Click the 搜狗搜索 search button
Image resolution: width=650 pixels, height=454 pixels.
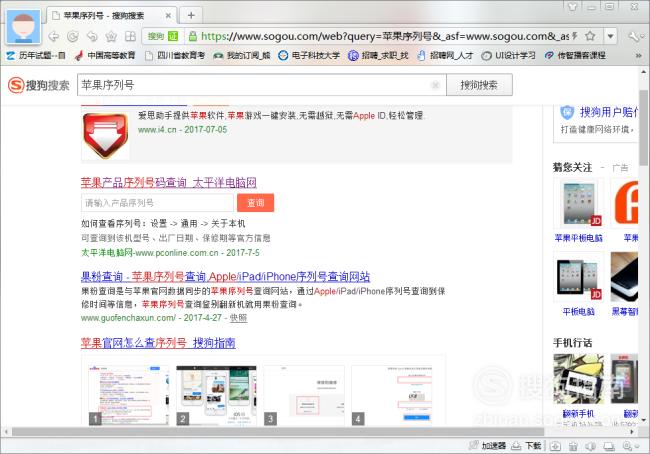[479, 85]
